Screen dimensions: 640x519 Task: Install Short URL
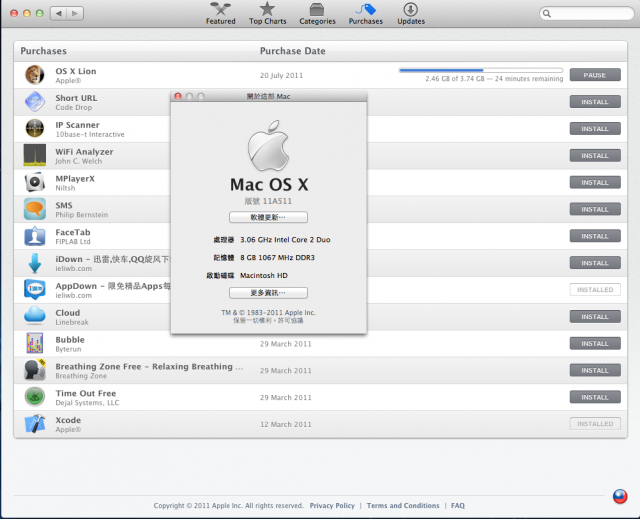[x=595, y=102]
